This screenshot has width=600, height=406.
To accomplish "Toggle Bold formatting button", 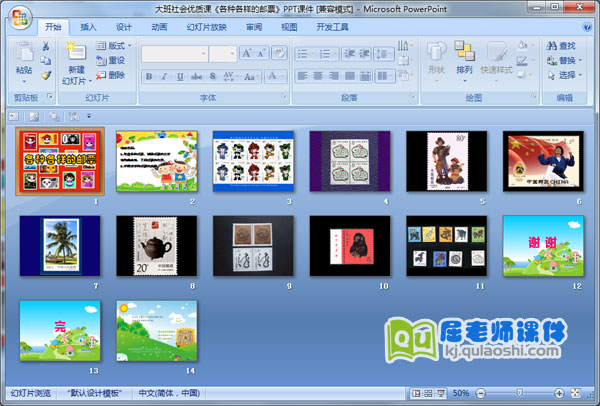I will 149,76.
